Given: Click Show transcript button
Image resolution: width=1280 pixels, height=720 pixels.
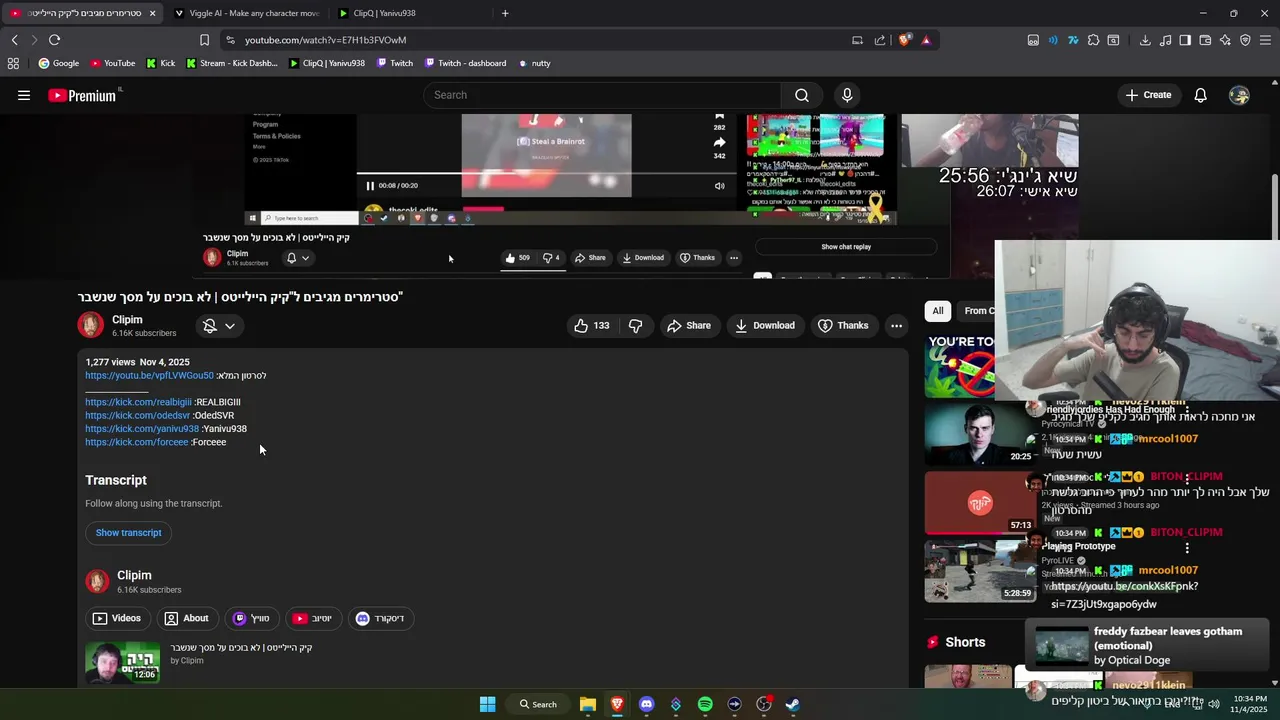Looking at the screenshot, I should coord(128,533).
